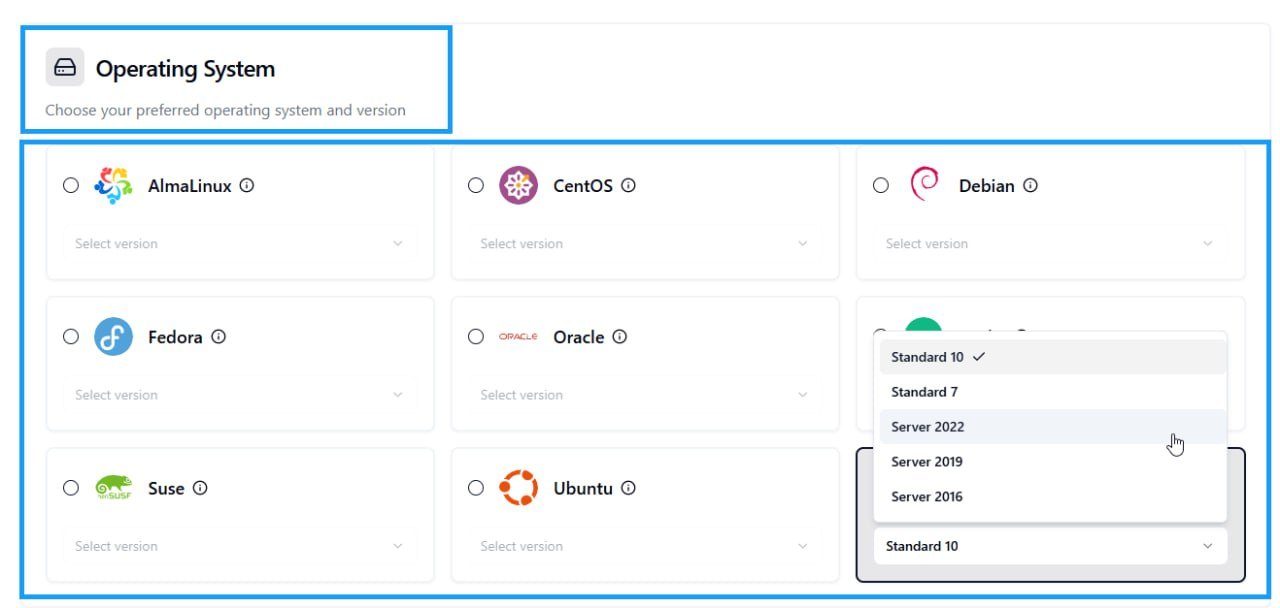Image resolution: width=1280 pixels, height=608 pixels.
Task: Expand the AlmaLinux version dropdown
Action: click(240, 243)
